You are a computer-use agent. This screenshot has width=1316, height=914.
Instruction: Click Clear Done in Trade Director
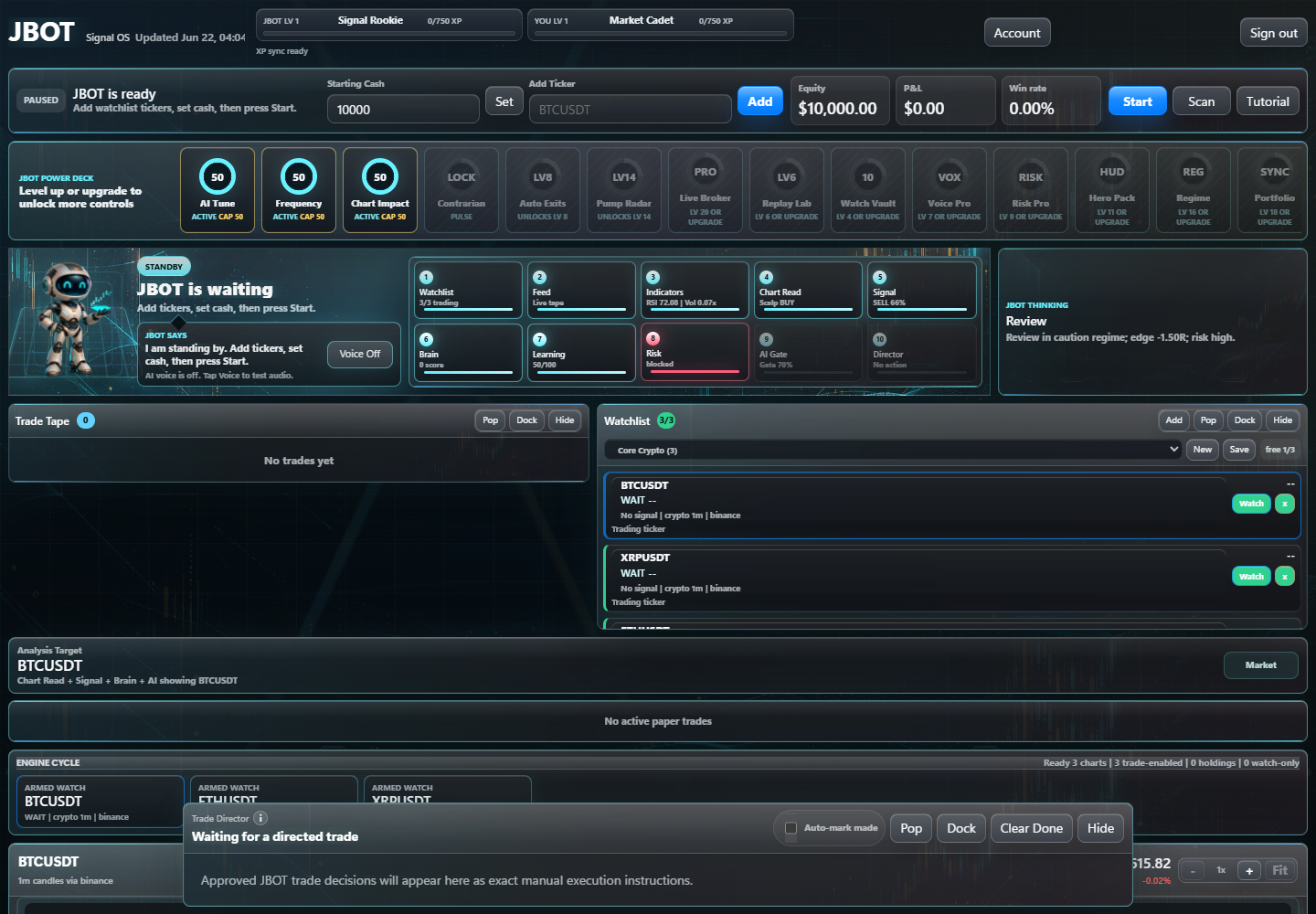pyautogui.click(x=1032, y=828)
